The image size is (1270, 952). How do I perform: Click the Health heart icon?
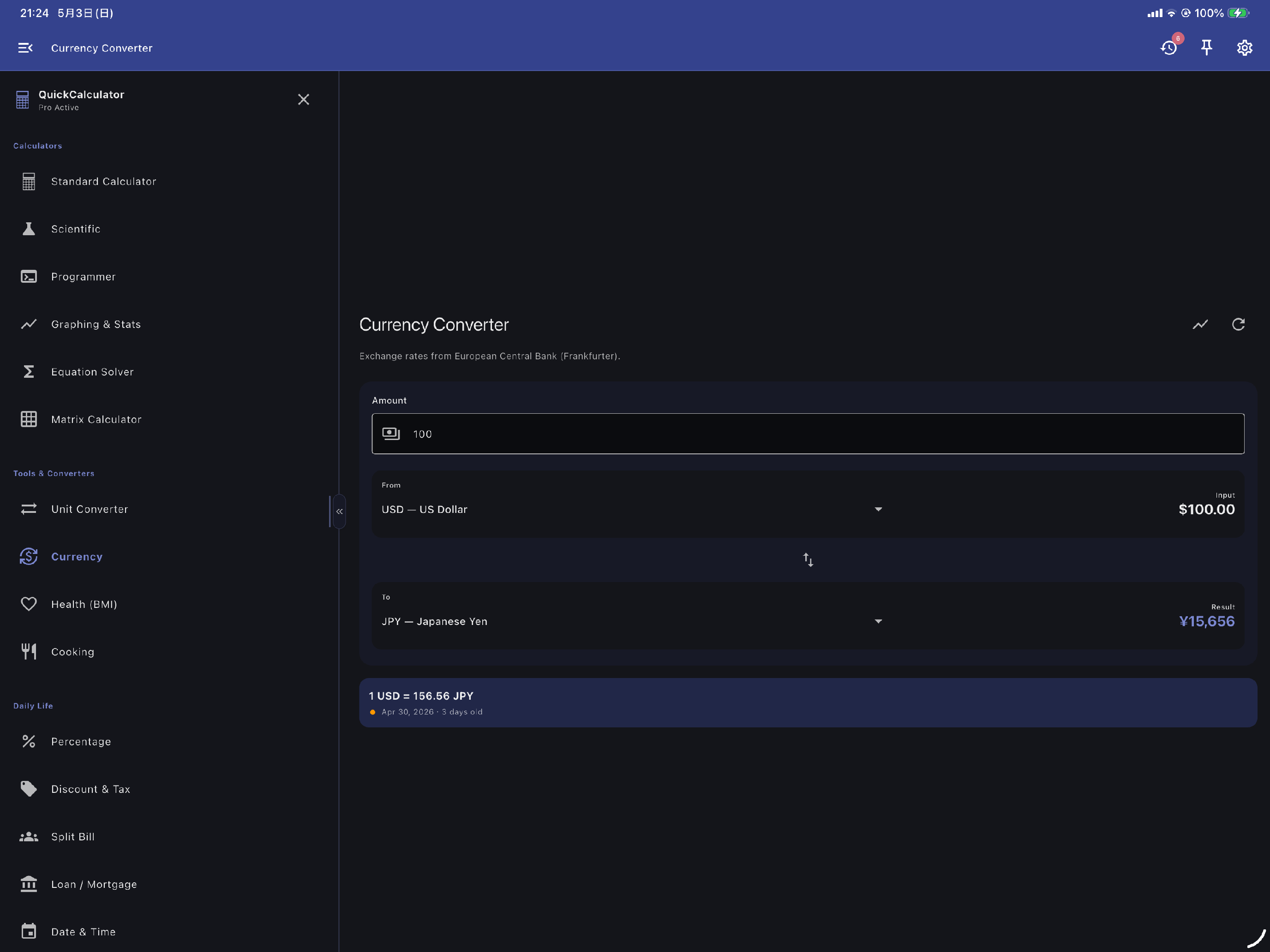(29, 604)
